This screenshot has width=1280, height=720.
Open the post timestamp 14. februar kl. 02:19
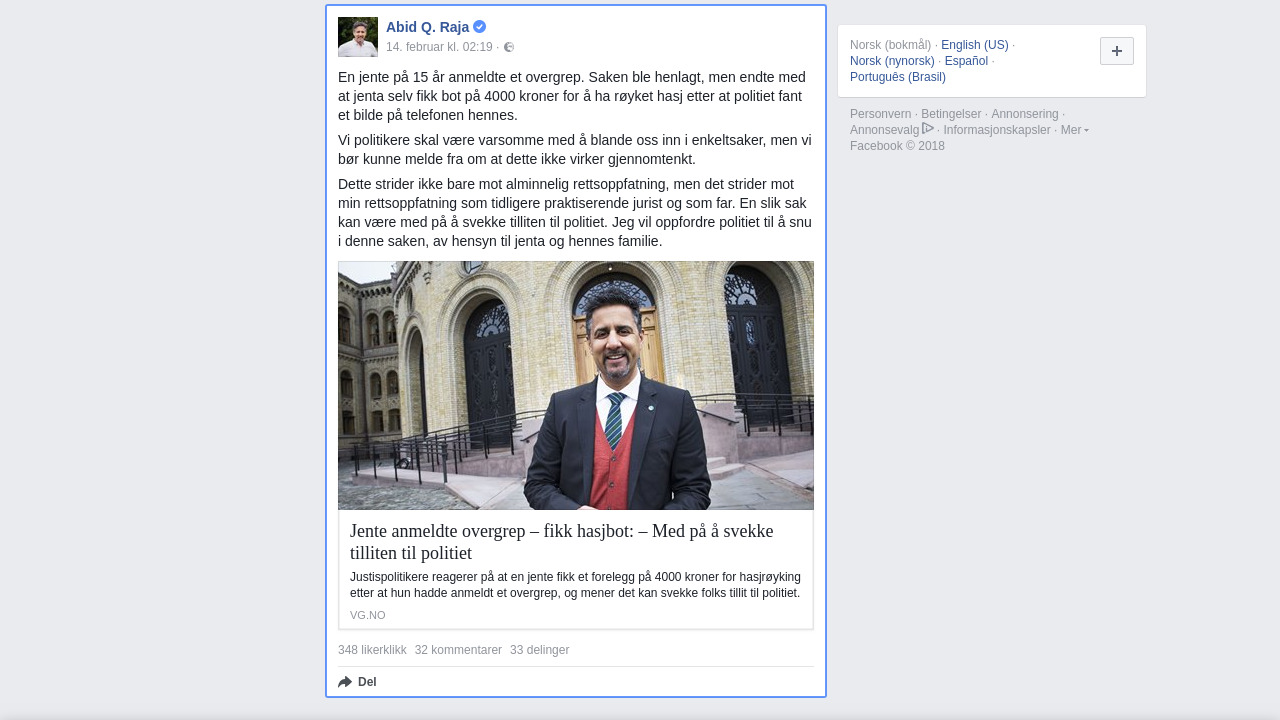click(x=439, y=47)
